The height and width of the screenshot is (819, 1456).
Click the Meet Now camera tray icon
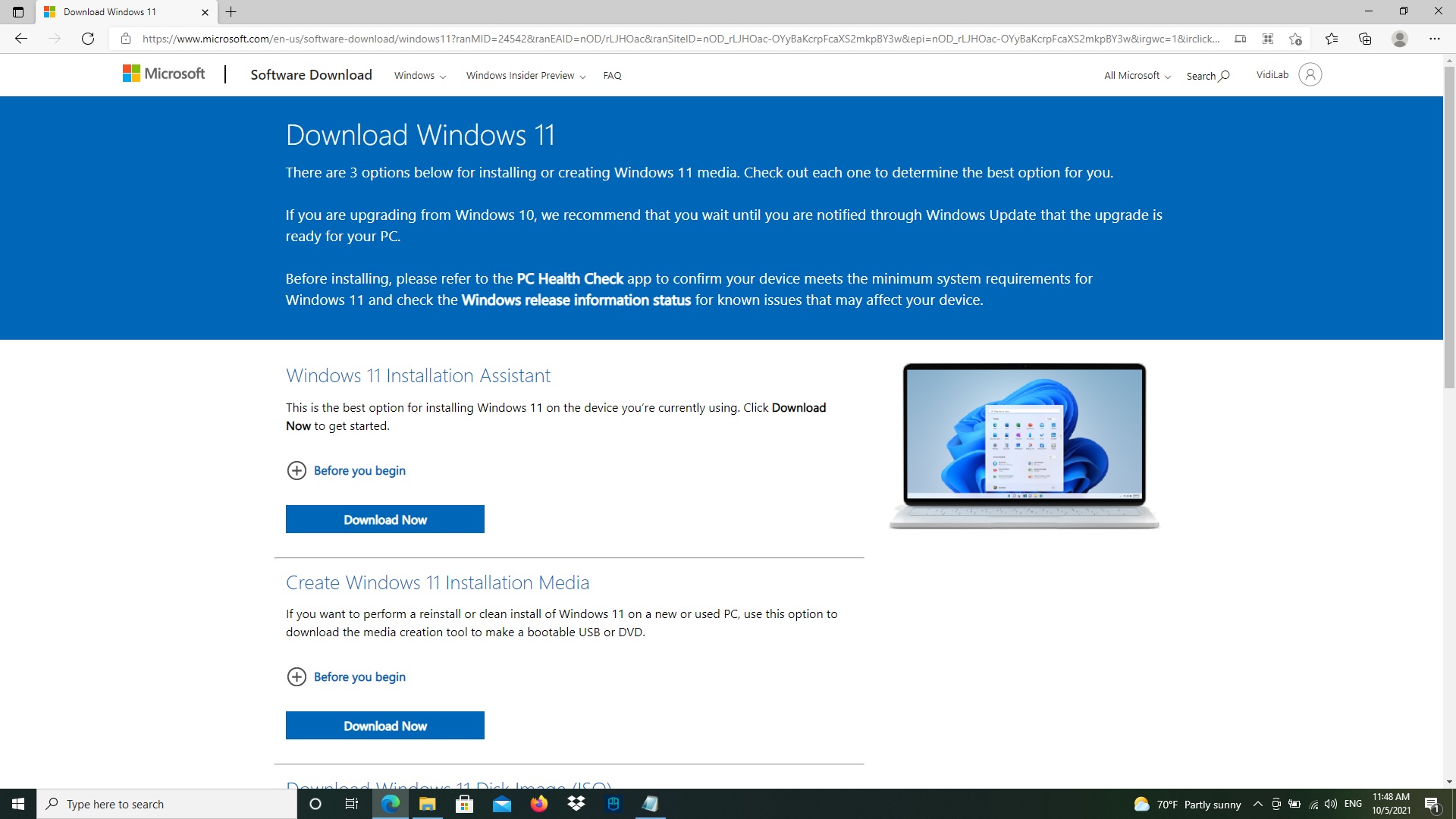[x=1276, y=804]
